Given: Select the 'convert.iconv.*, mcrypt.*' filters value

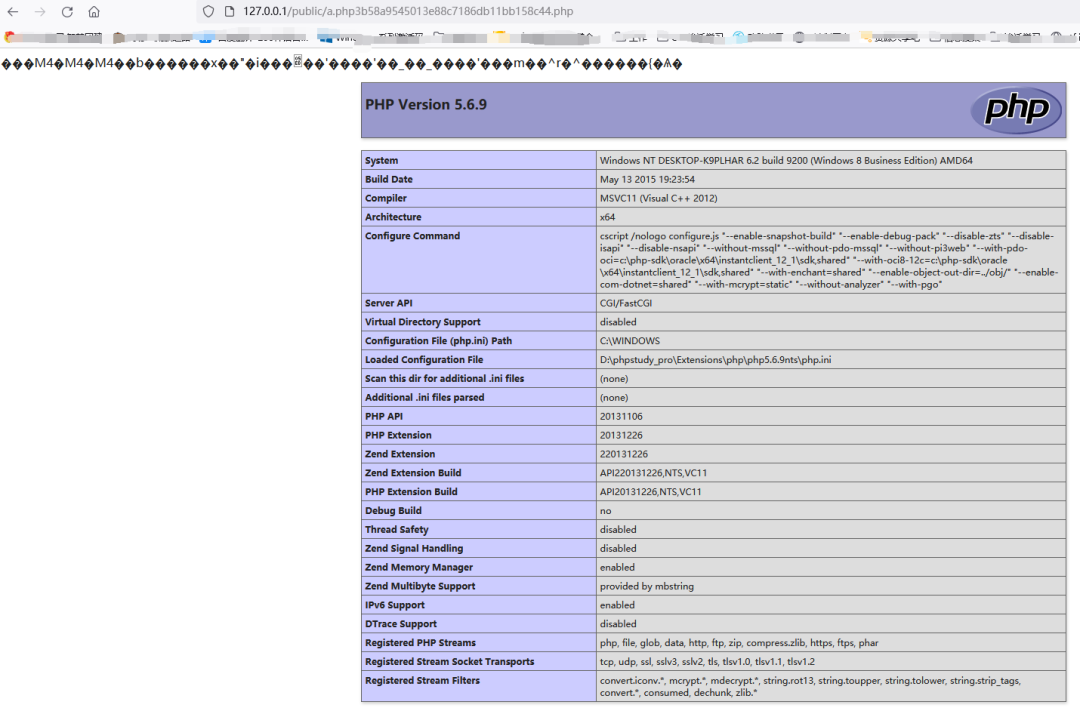Looking at the screenshot, I should click(x=809, y=686).
